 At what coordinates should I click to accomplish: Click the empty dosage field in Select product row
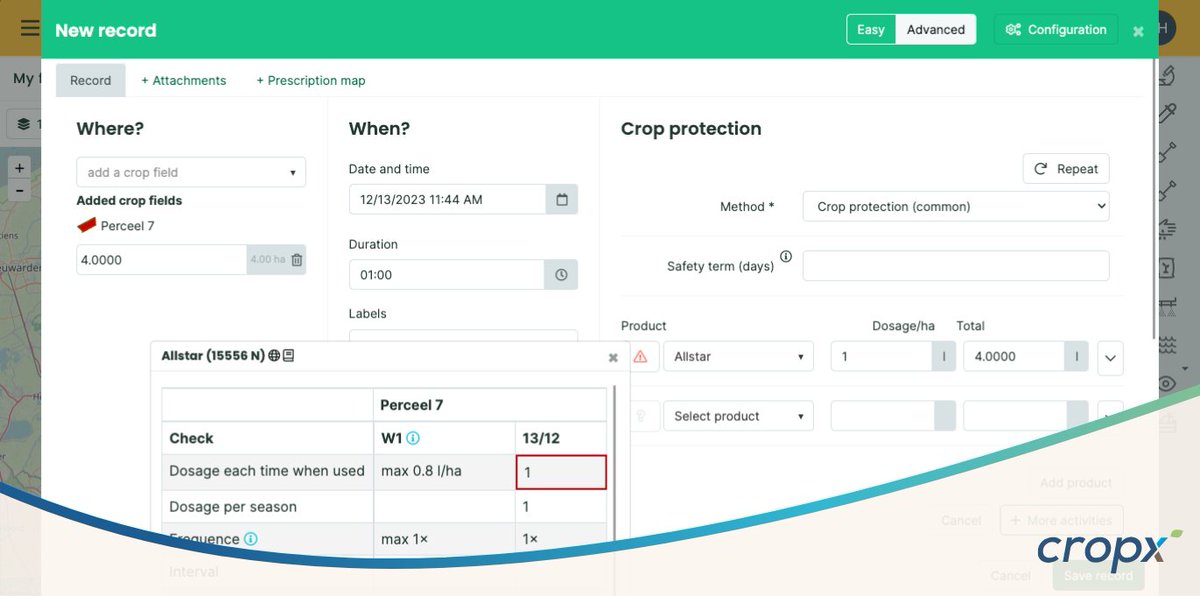[881, 416]
